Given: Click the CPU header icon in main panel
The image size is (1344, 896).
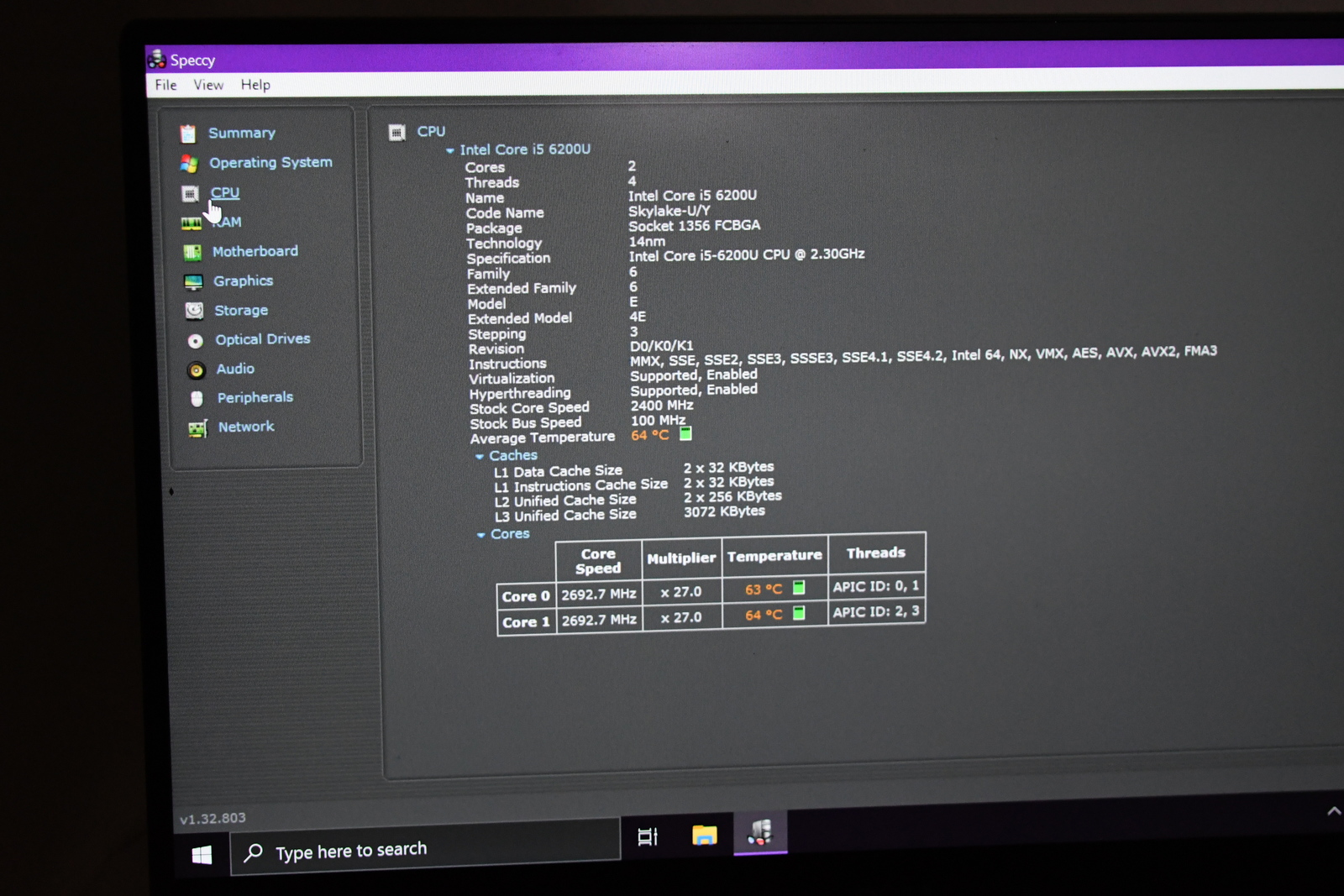Looking at the screenshot, I should pyautogui.click(x=397, y=133).
